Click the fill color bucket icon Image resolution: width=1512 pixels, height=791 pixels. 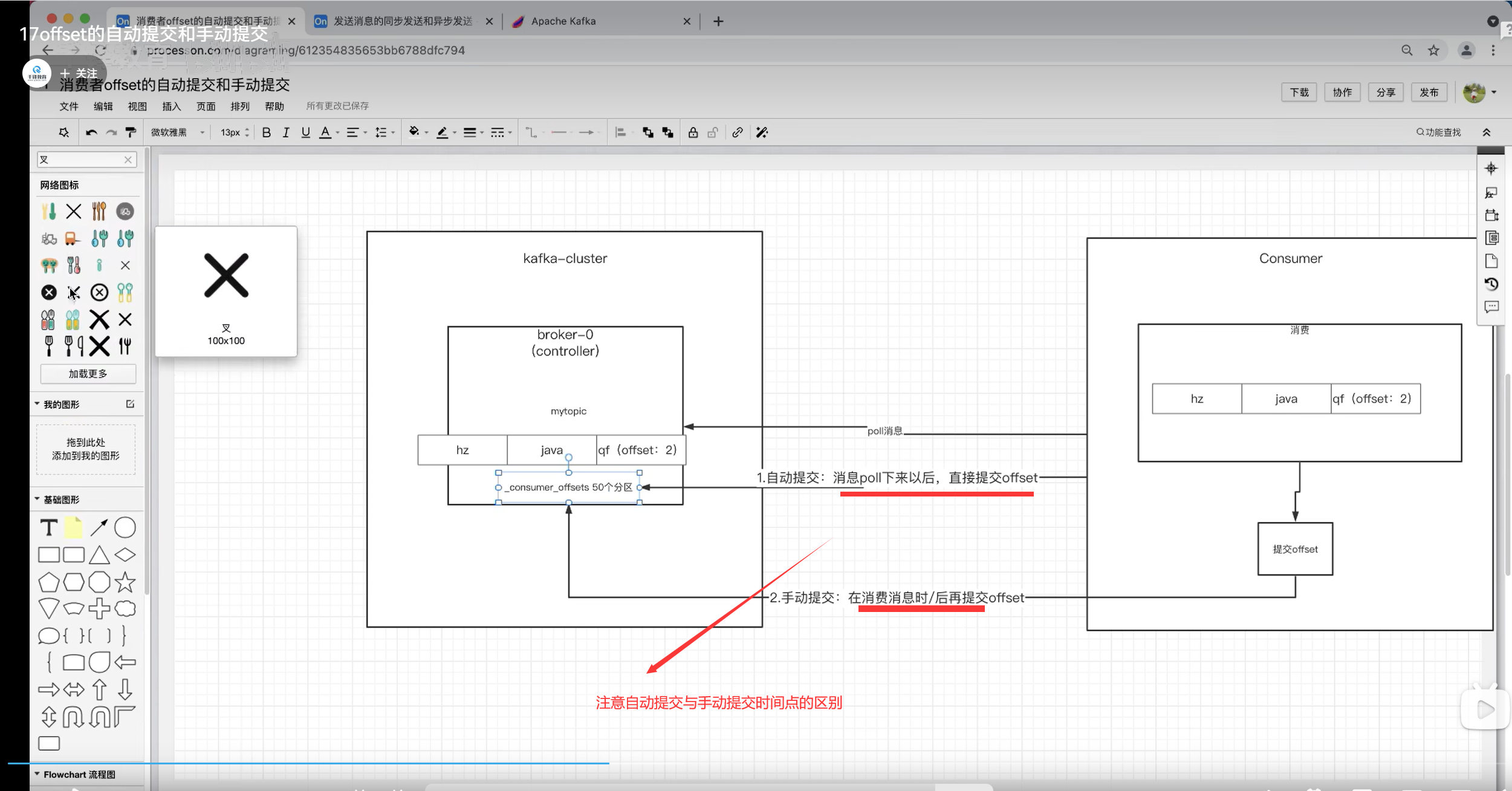point(415,132)
